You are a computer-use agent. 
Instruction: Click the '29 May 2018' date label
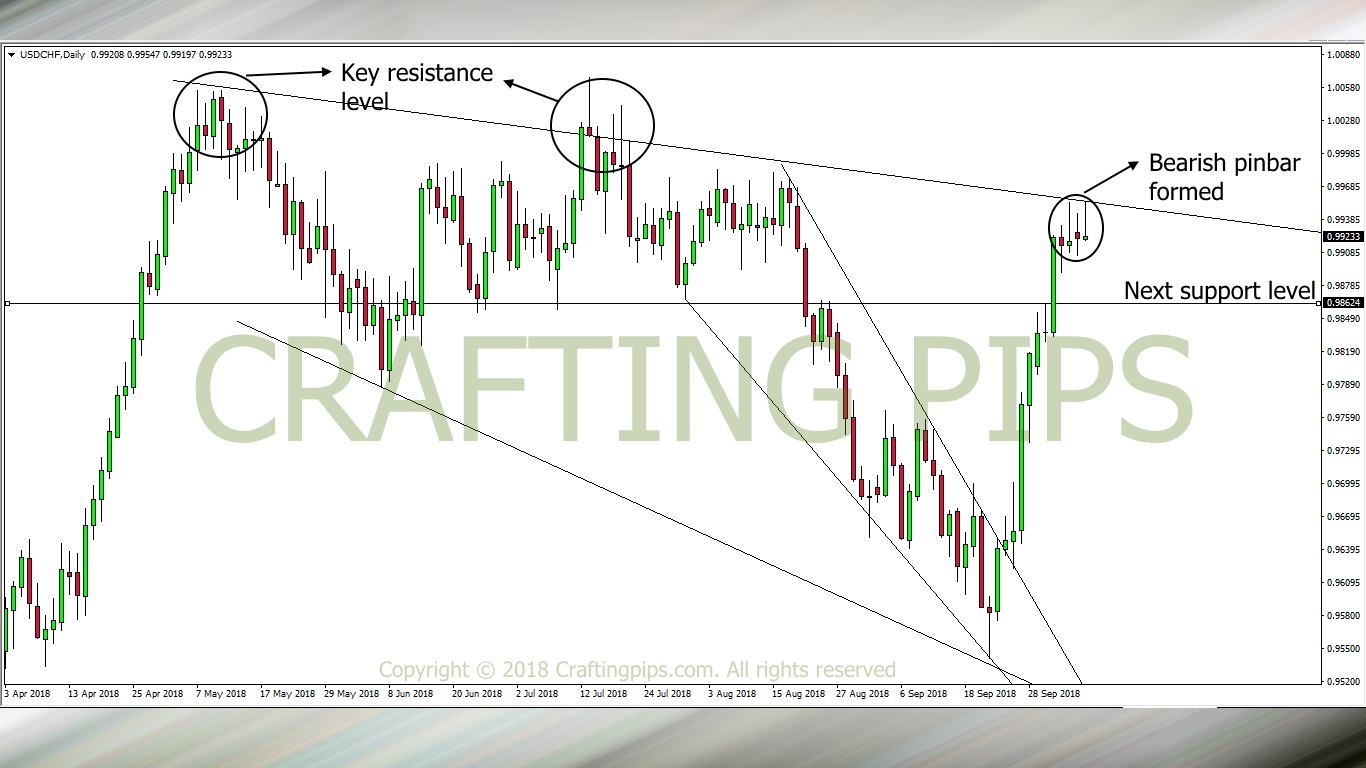click(x=350, y=693)
